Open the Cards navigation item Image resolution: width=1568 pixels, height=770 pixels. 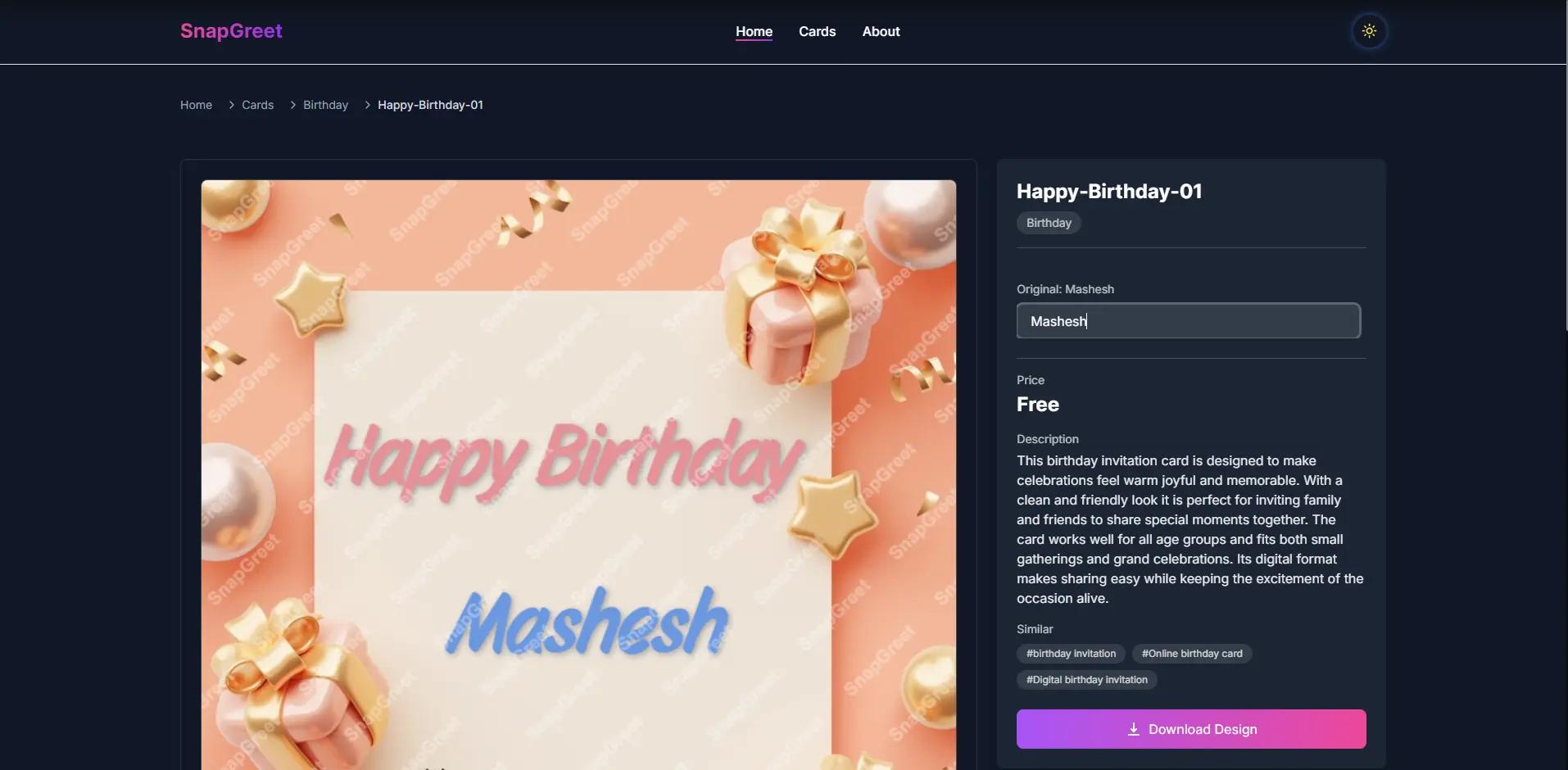(x=817, y=31)
